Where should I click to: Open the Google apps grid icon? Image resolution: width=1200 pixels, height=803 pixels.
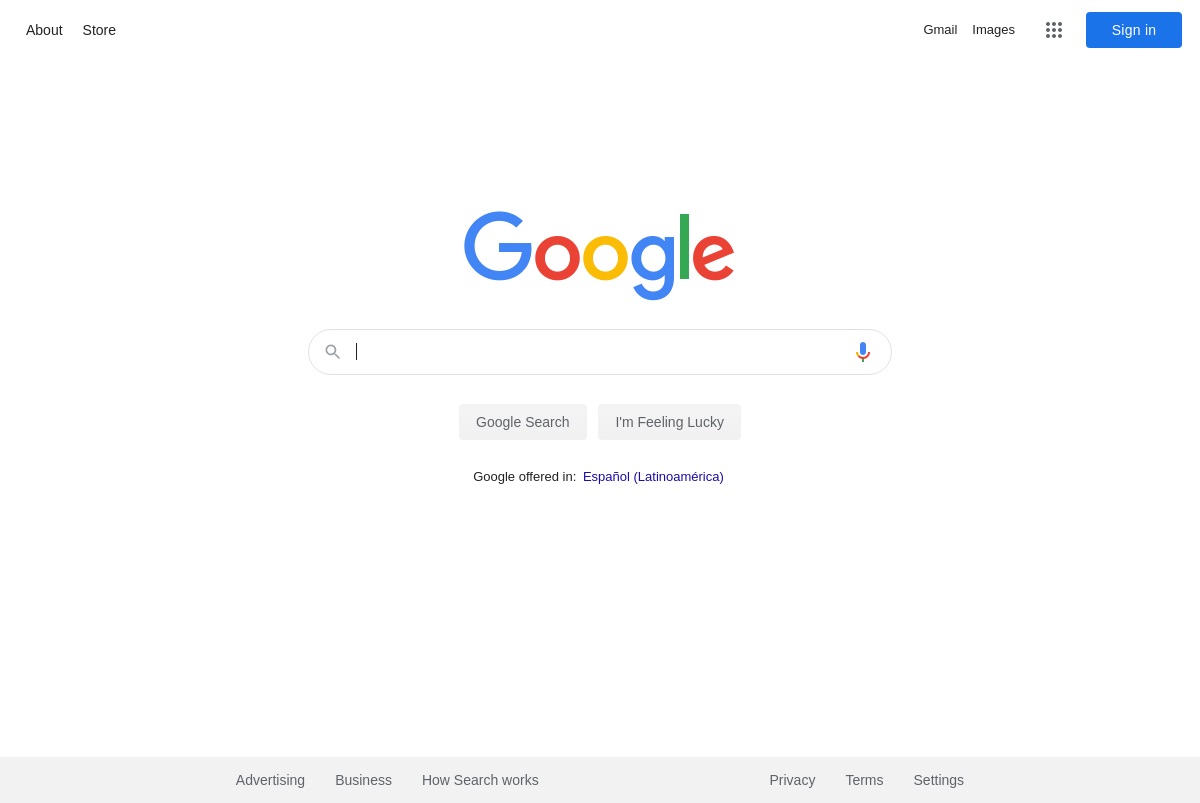1054,30
